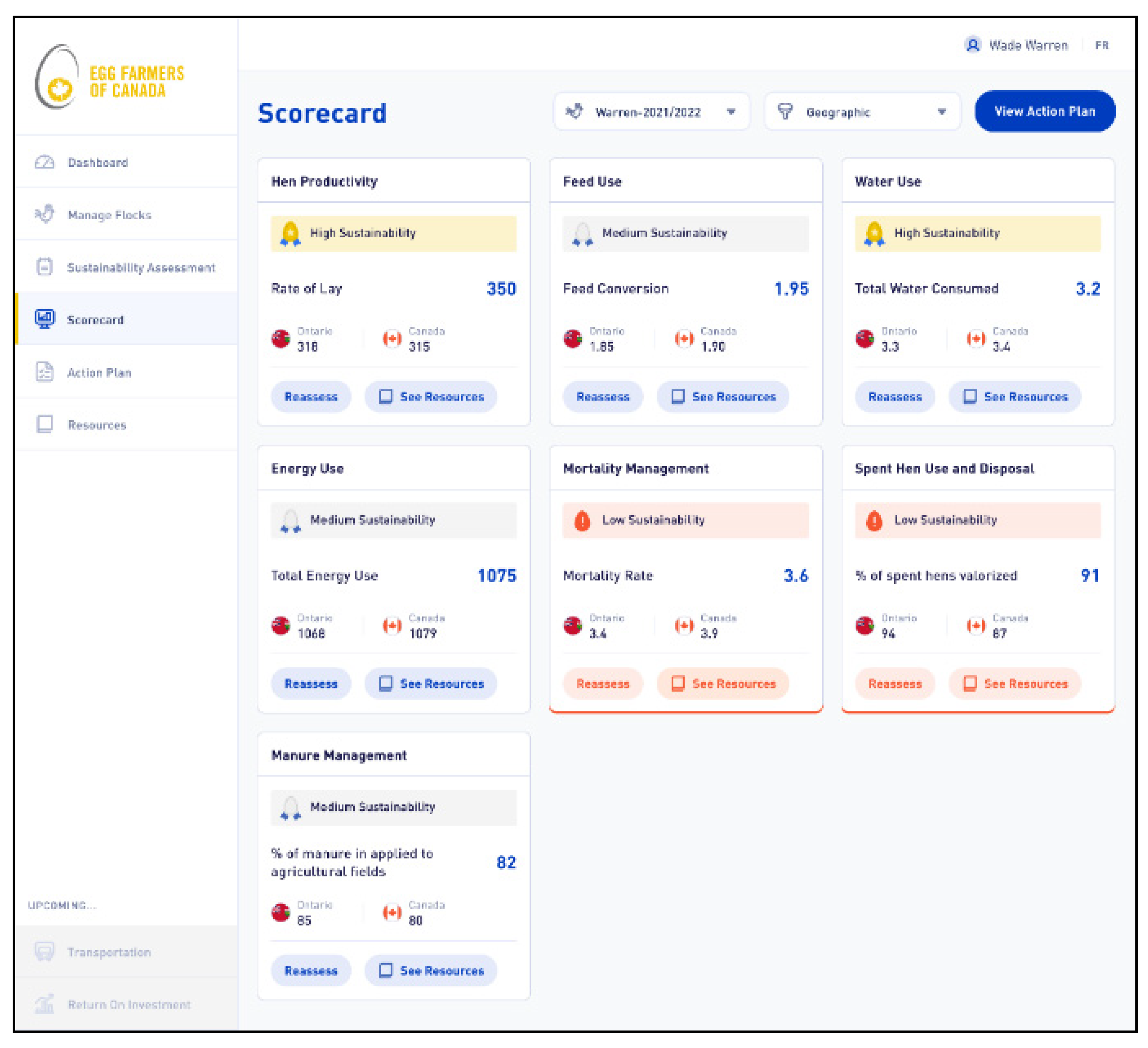Click the Dashboard gauge icon in sidebar
The width and height of the screenshot is (1148, 1048).
44,162
